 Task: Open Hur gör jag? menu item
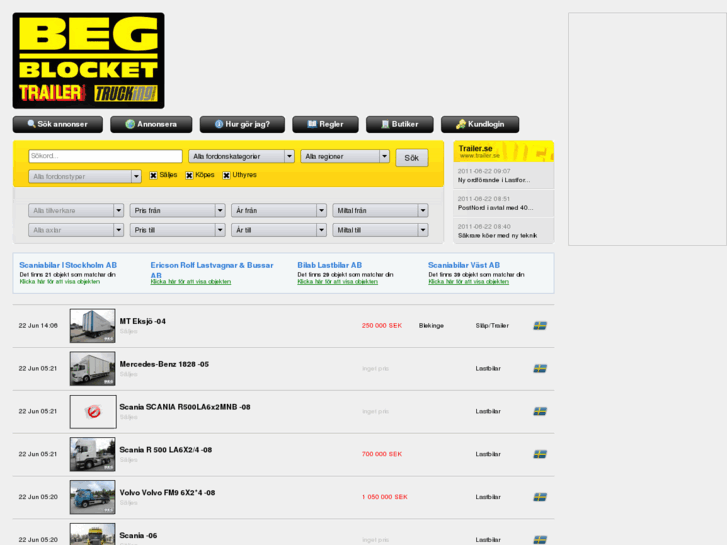242,124
